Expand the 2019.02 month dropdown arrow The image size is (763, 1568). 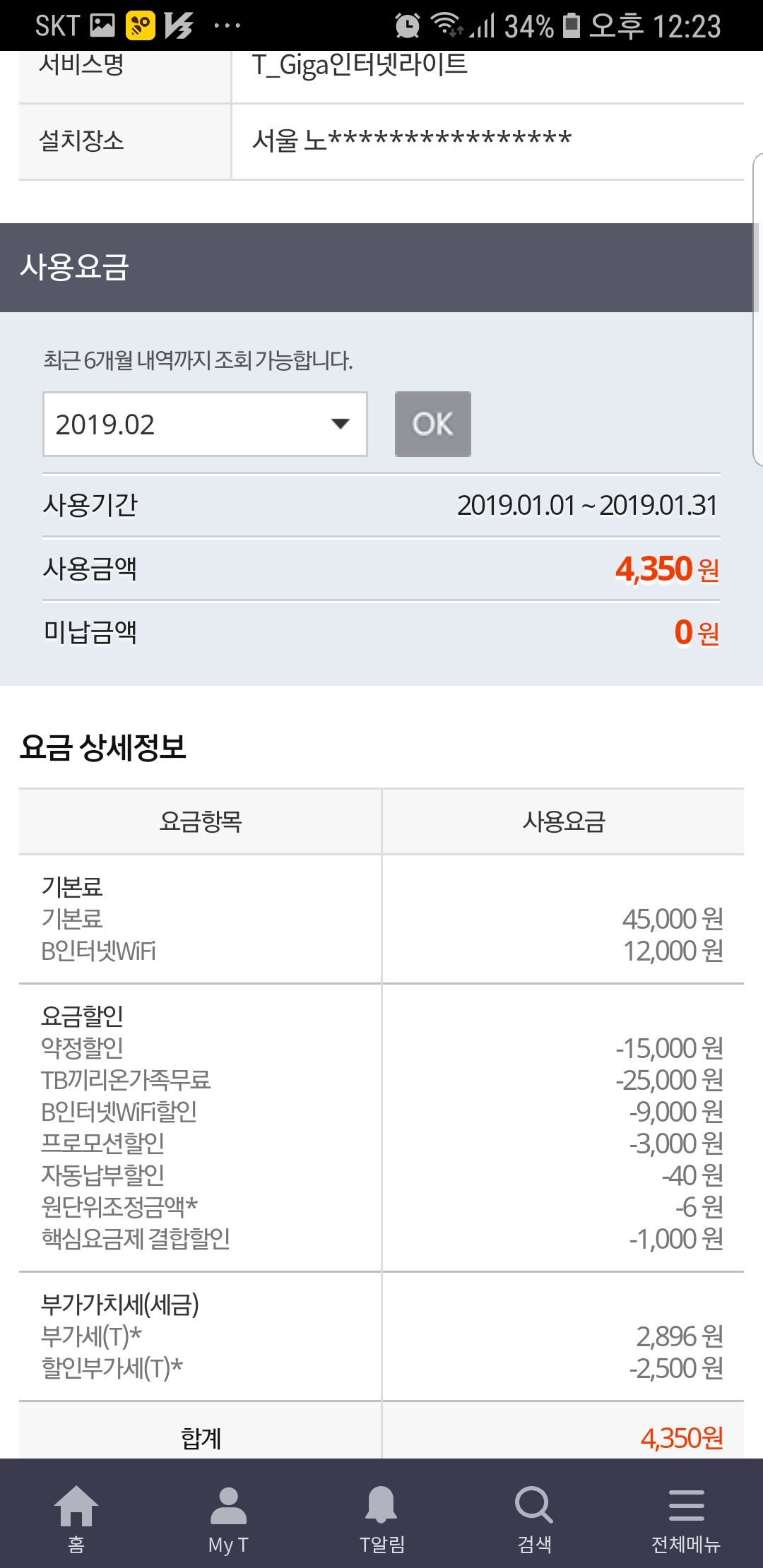341,424
